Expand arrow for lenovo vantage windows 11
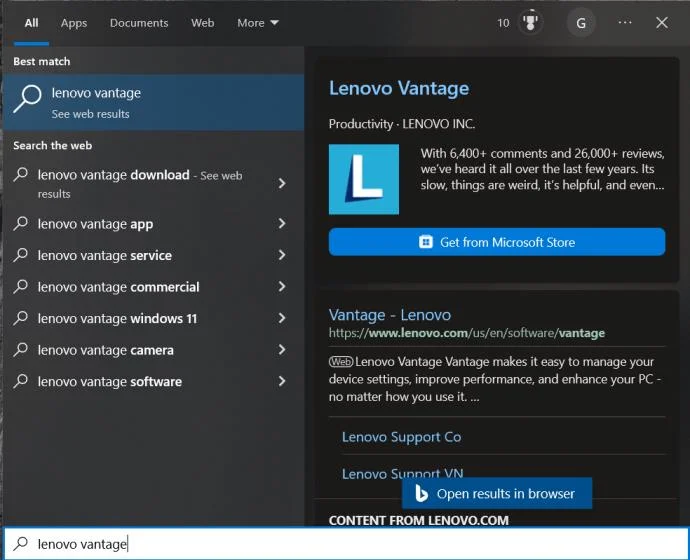The width and height of the screenshot is (690, 560). click(x=282, y=318)
